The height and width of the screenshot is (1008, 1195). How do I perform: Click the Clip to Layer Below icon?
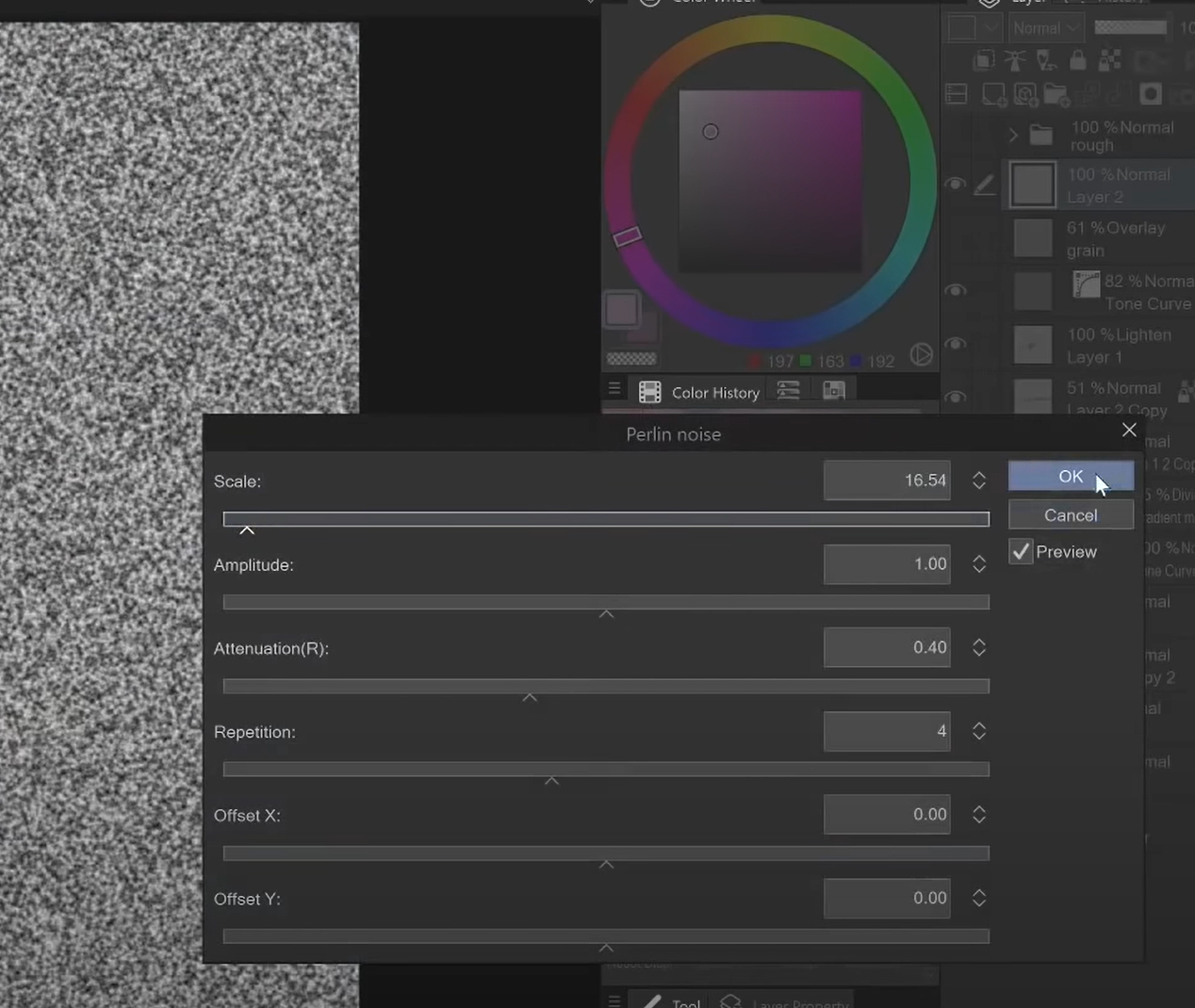983,61
